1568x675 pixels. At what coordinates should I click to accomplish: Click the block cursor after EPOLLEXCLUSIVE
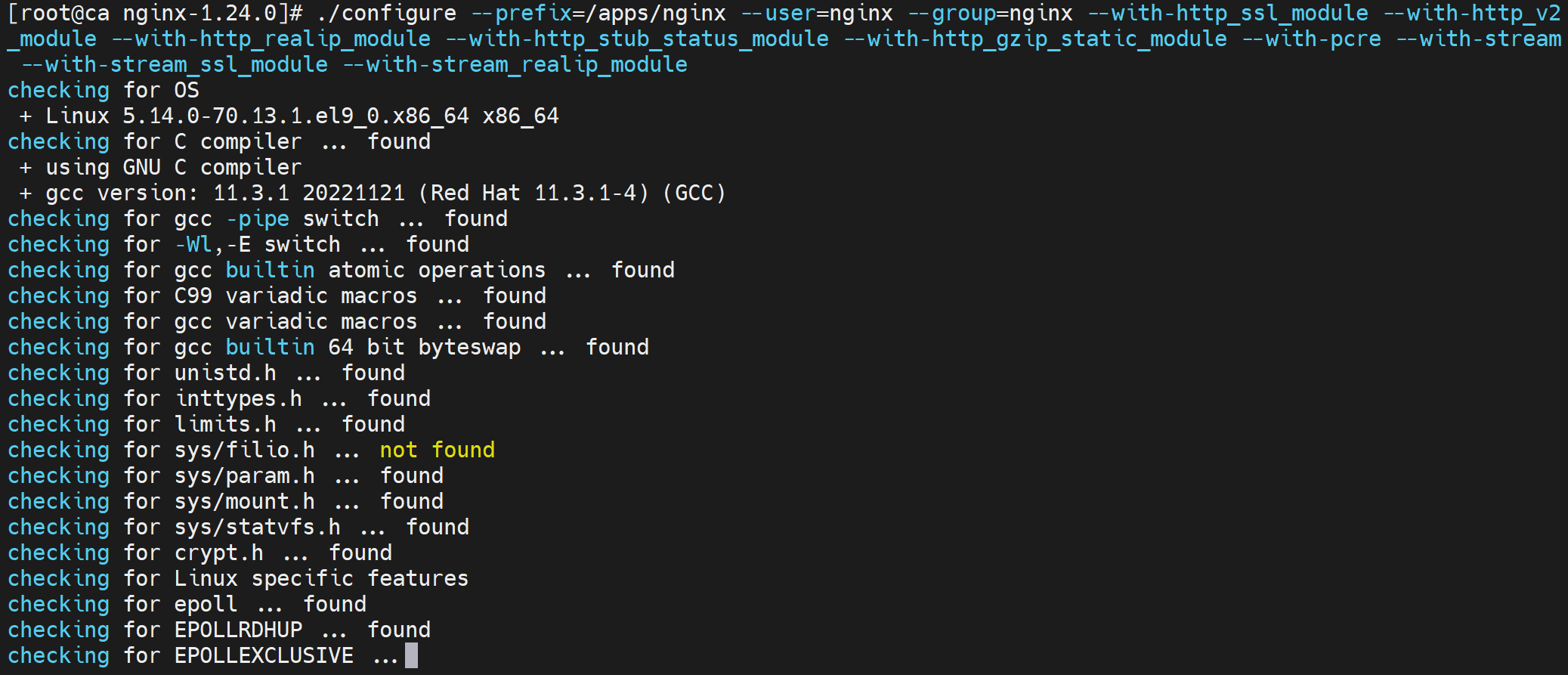point(411,655)
